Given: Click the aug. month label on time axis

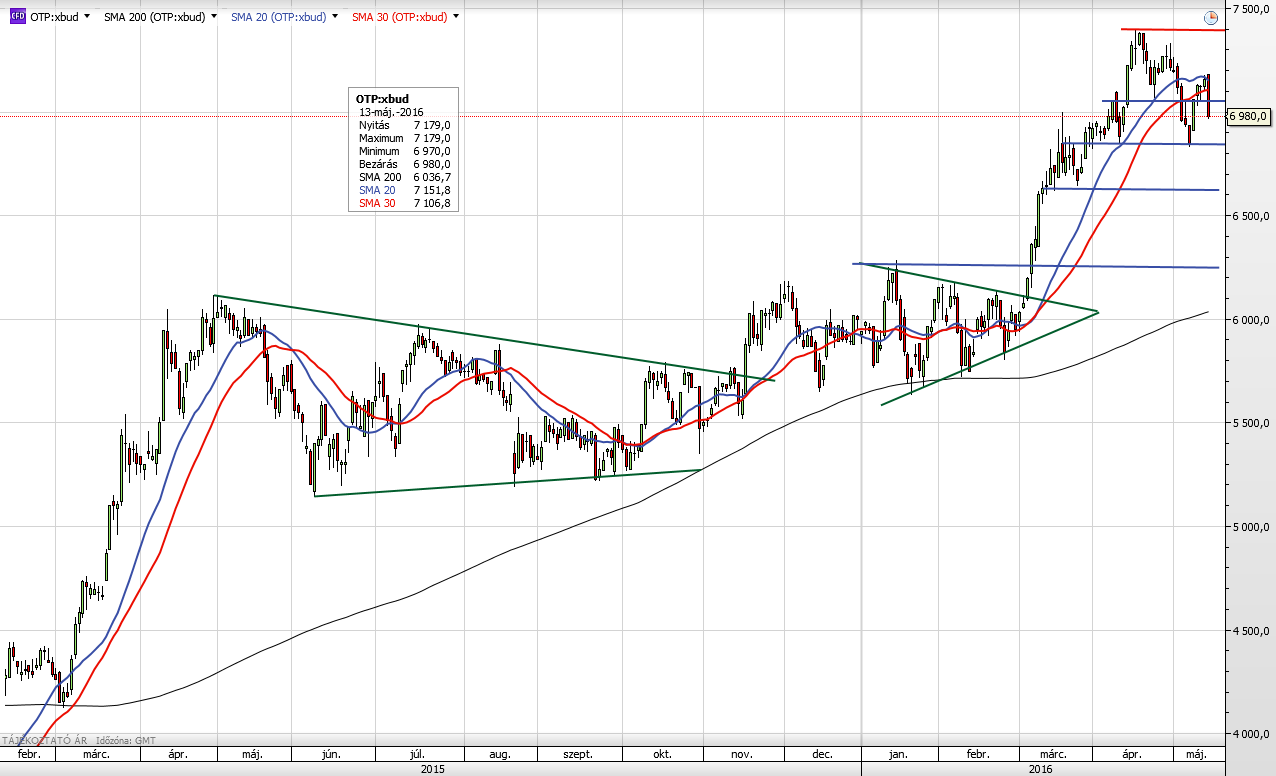Looking at the screenshot, I should tap(500, 755).
